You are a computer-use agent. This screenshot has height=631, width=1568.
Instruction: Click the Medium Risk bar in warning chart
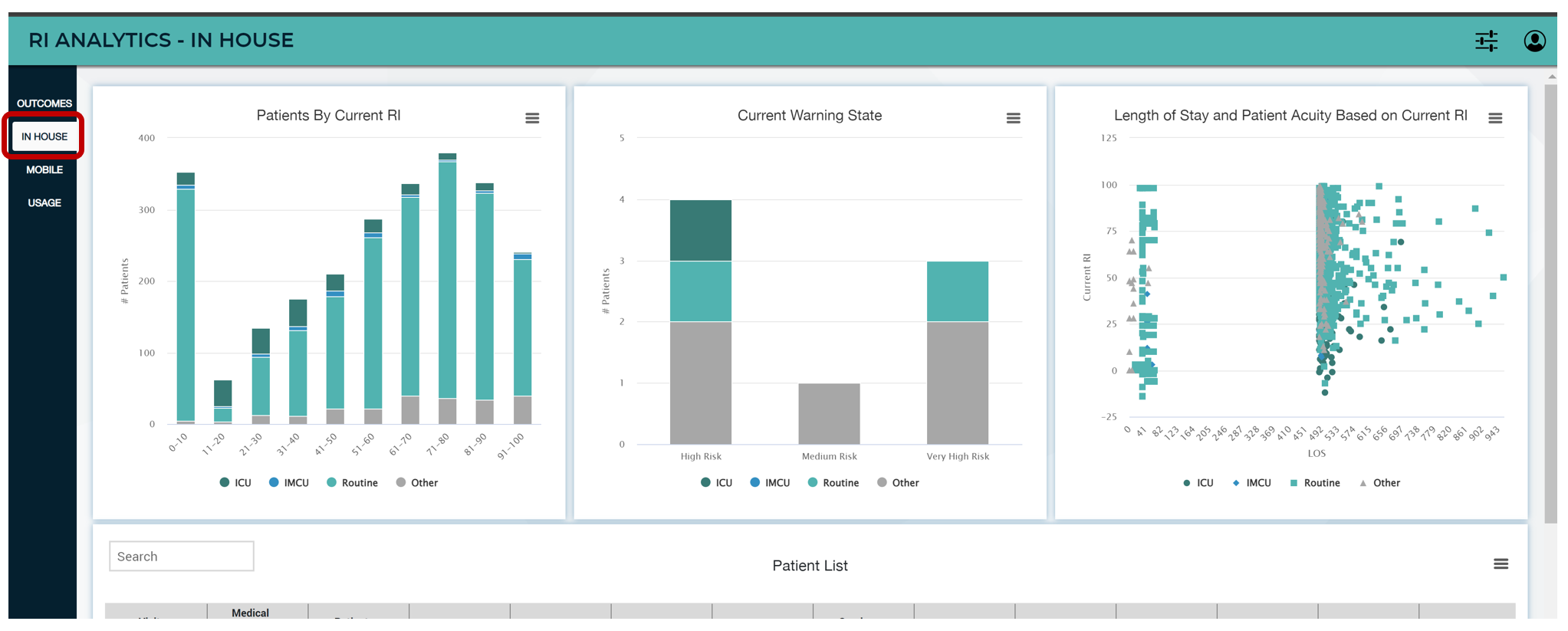(829, 414)
